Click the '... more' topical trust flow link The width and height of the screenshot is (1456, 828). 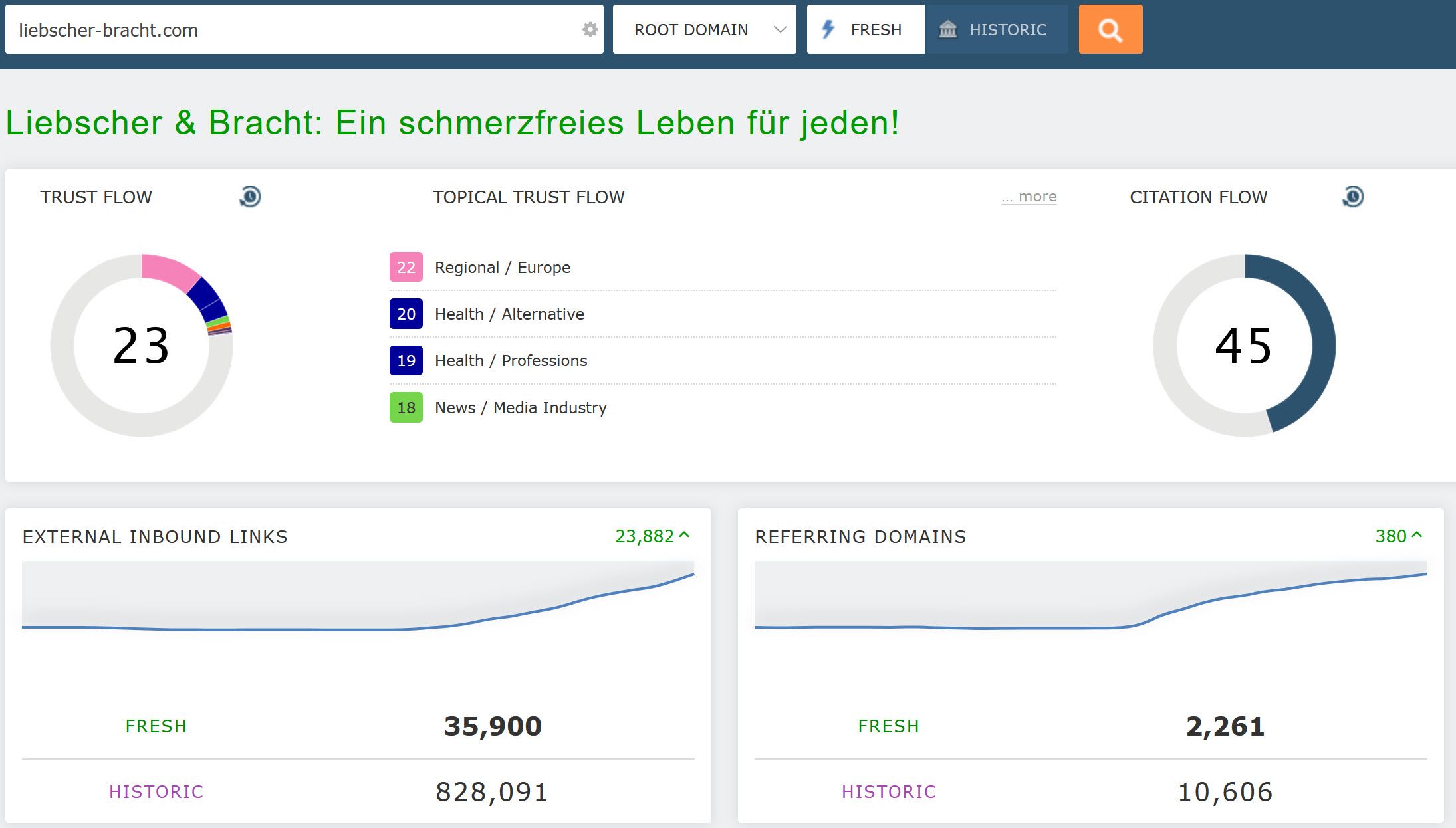(1029, 197)
